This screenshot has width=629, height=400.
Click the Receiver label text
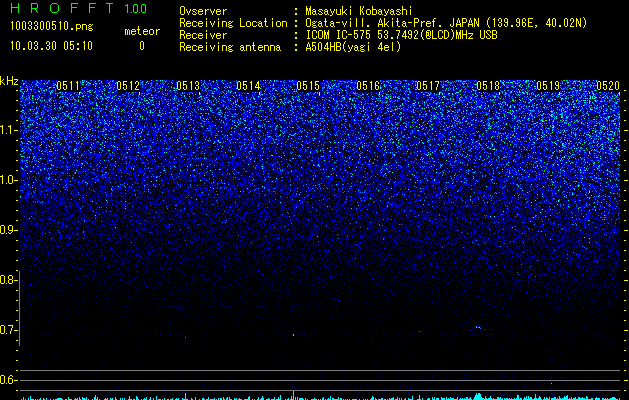point(203,35)
